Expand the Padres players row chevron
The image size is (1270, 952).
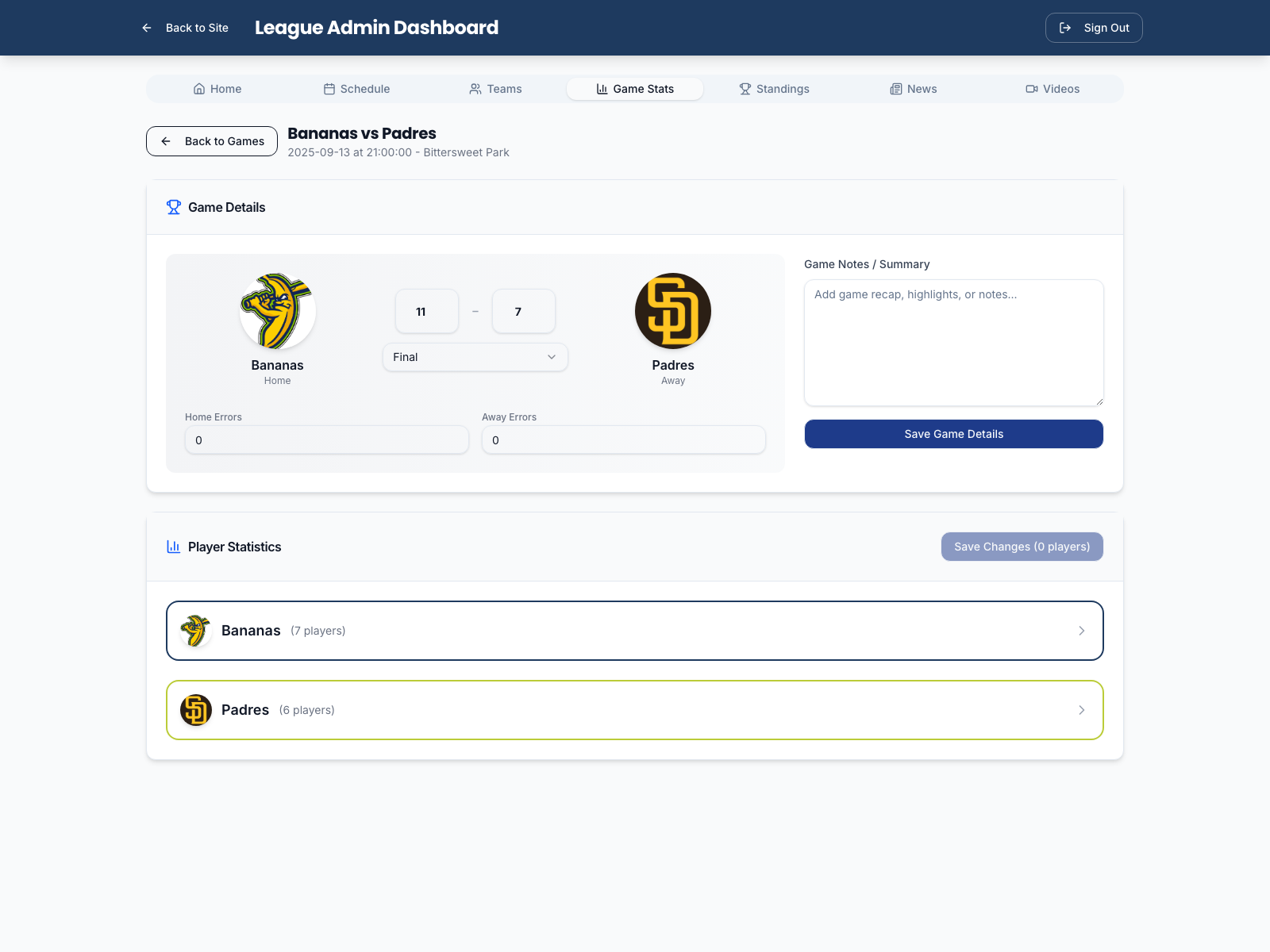[1081, 710]
